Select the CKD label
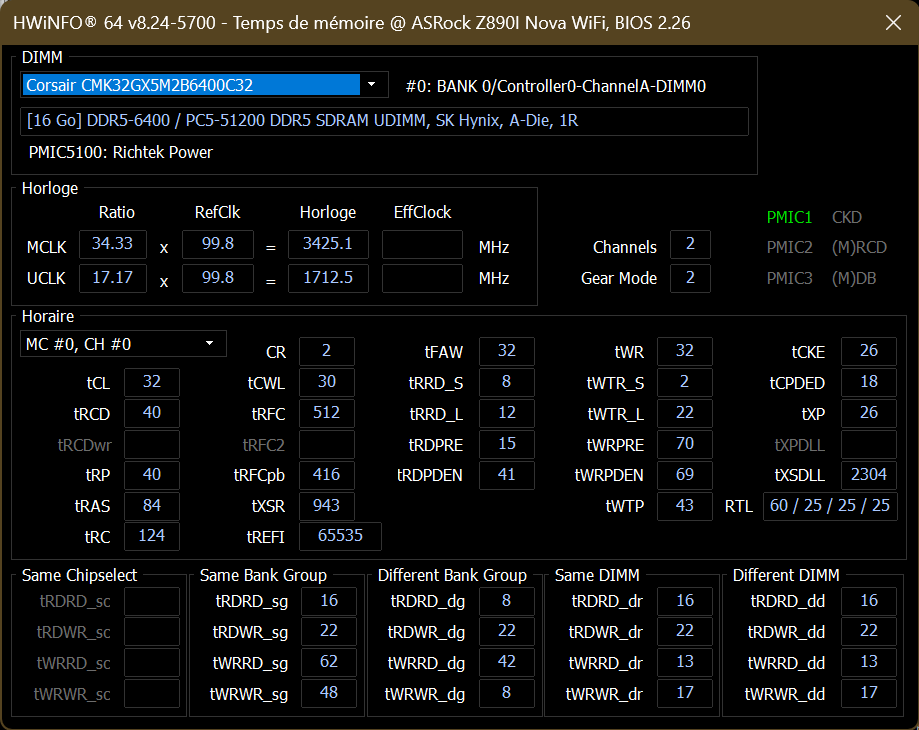919x730 pixels. point(846,217)
